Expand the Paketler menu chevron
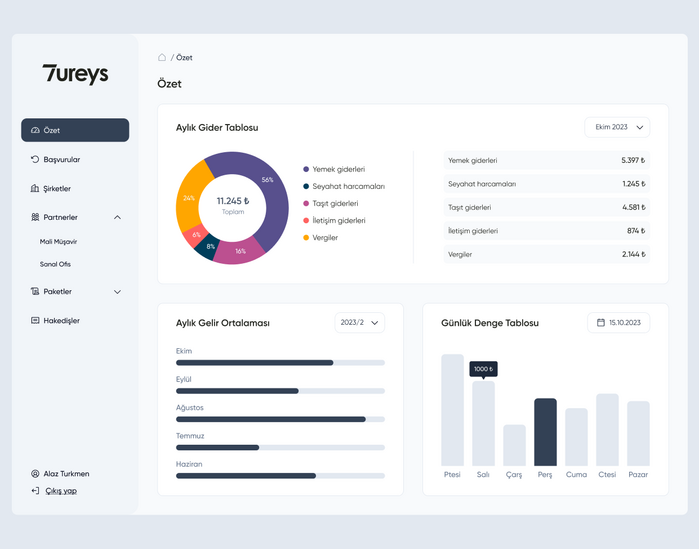The height and width of the screenshot is (549, 699). pyautogui.click(x=117, y=292)
